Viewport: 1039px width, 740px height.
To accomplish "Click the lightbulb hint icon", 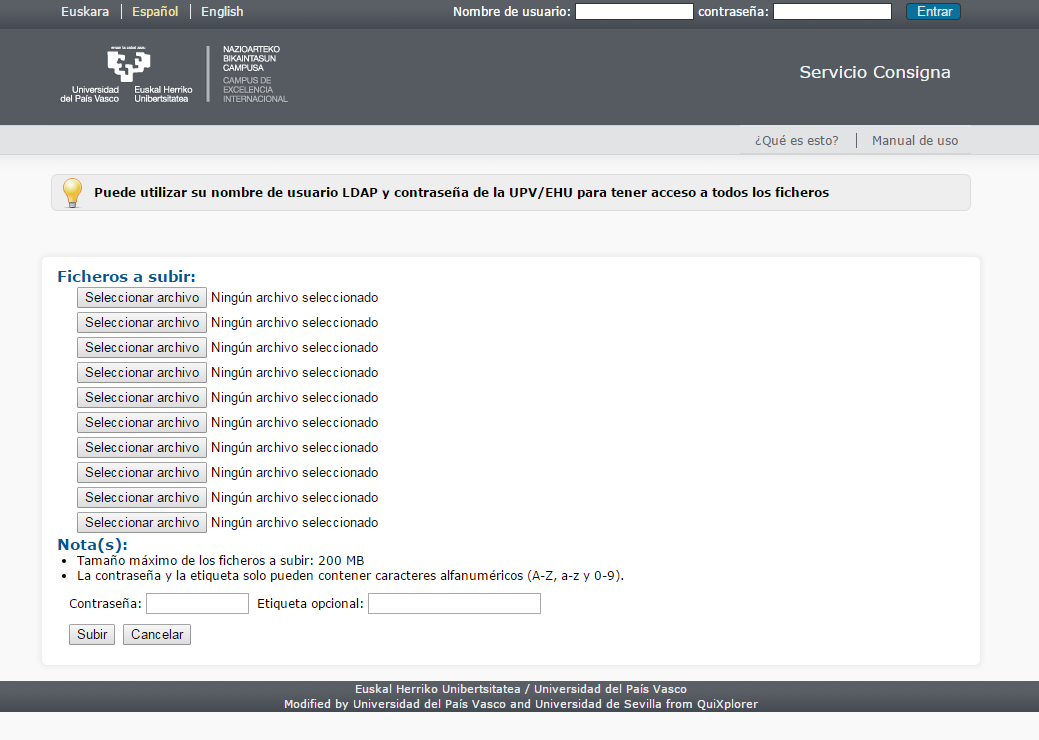I will click(72, 192).
